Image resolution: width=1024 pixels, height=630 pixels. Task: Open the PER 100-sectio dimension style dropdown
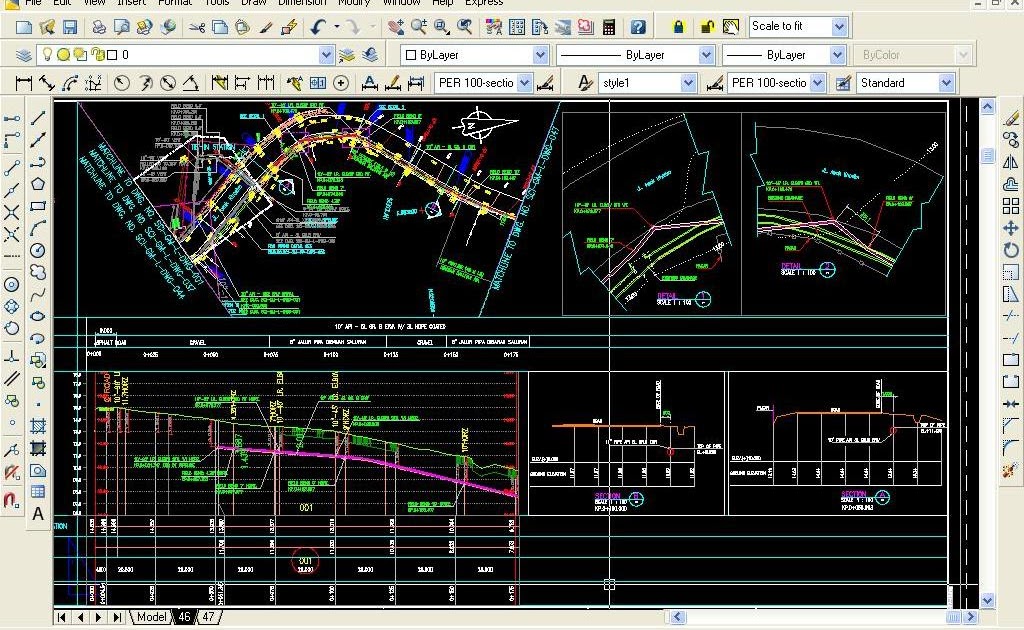818,83
